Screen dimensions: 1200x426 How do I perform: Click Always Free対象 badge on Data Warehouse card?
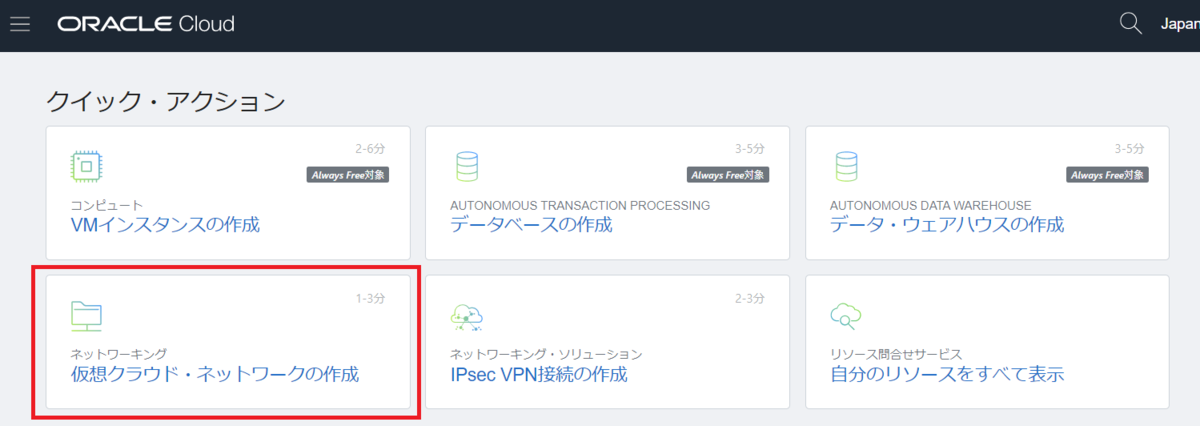1108,174
